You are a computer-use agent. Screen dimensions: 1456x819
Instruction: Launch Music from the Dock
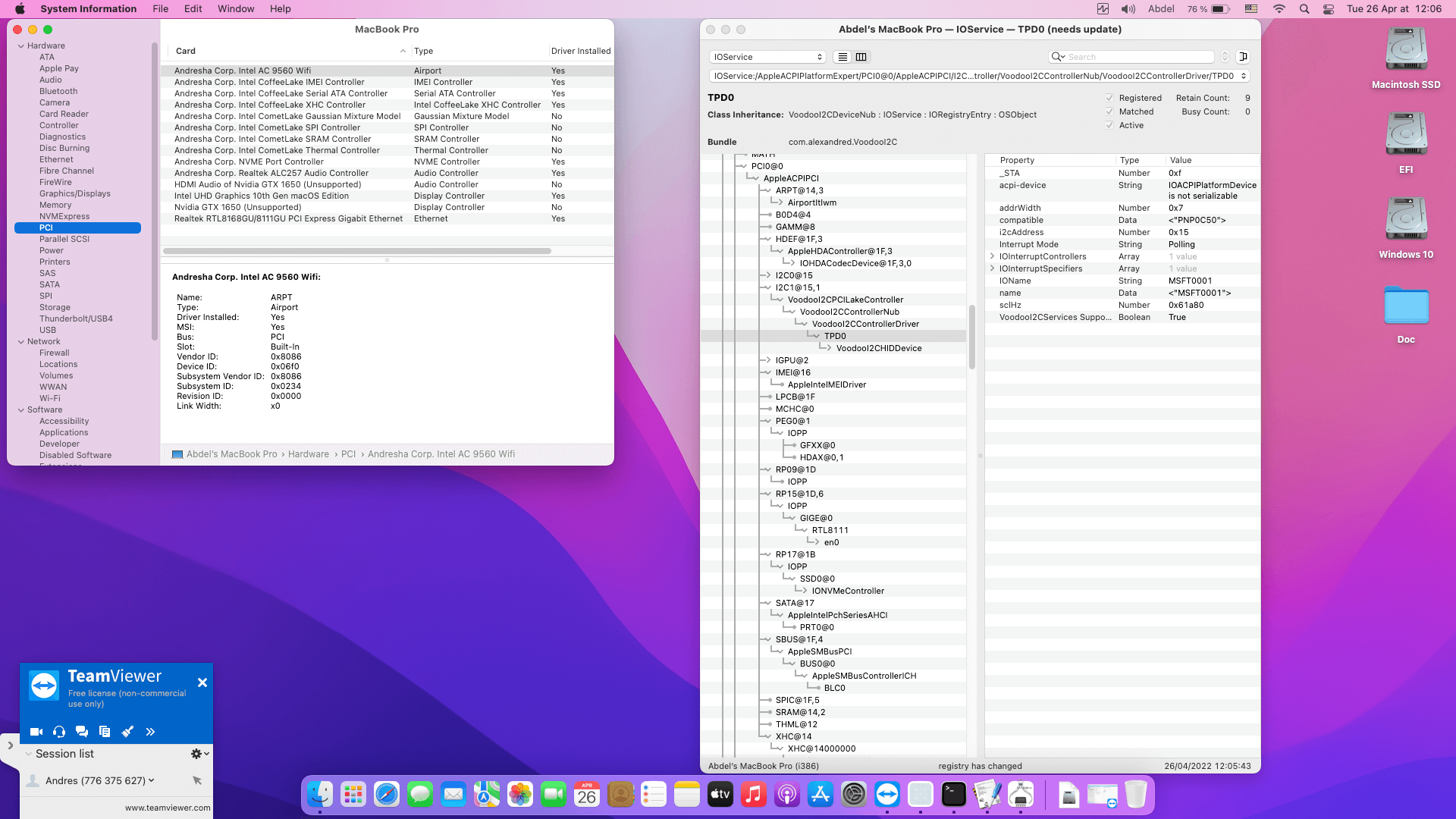pos(754,794)
